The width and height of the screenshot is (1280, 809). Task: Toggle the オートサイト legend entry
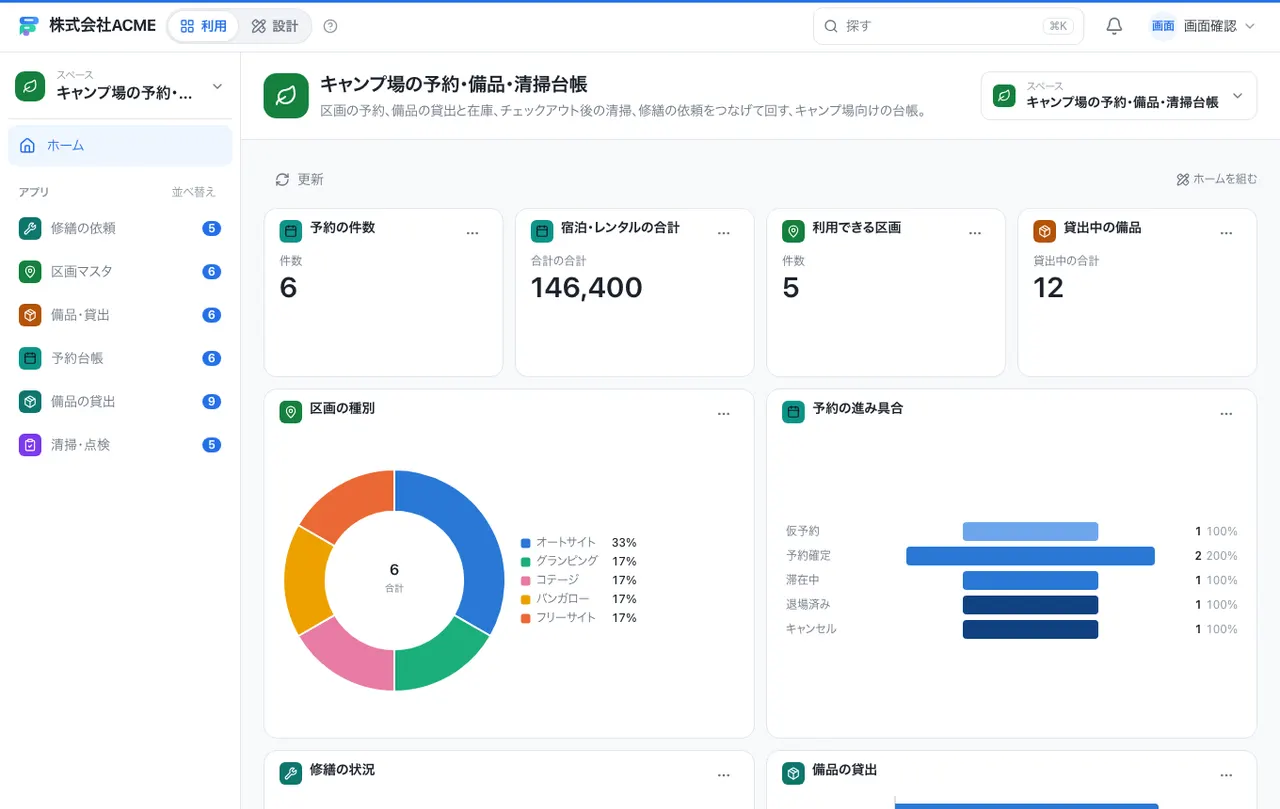tap(578, 542)
